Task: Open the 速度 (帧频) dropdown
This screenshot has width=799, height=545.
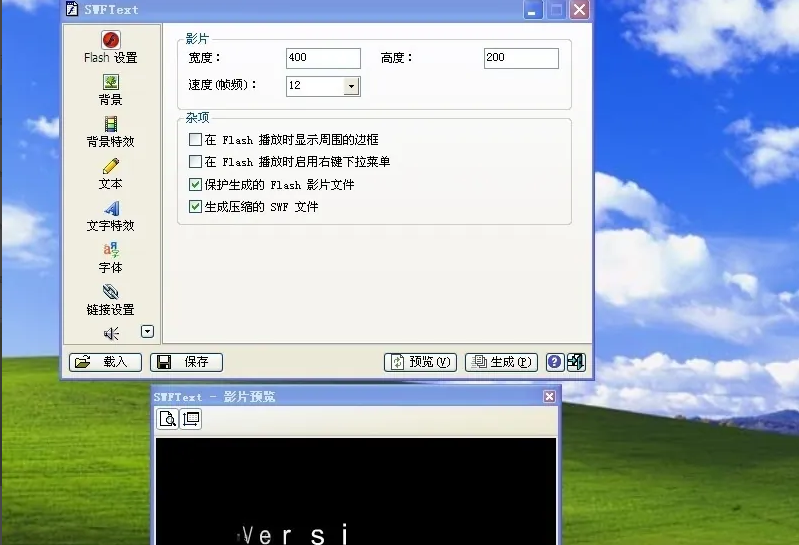Action: tap(351, 86)
